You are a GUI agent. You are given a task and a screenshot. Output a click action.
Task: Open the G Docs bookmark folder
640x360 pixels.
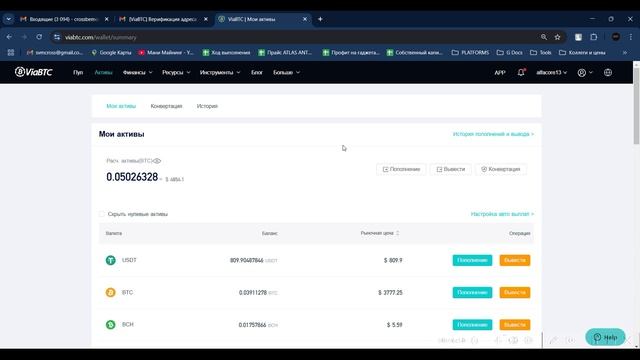[x=509, y=53]
